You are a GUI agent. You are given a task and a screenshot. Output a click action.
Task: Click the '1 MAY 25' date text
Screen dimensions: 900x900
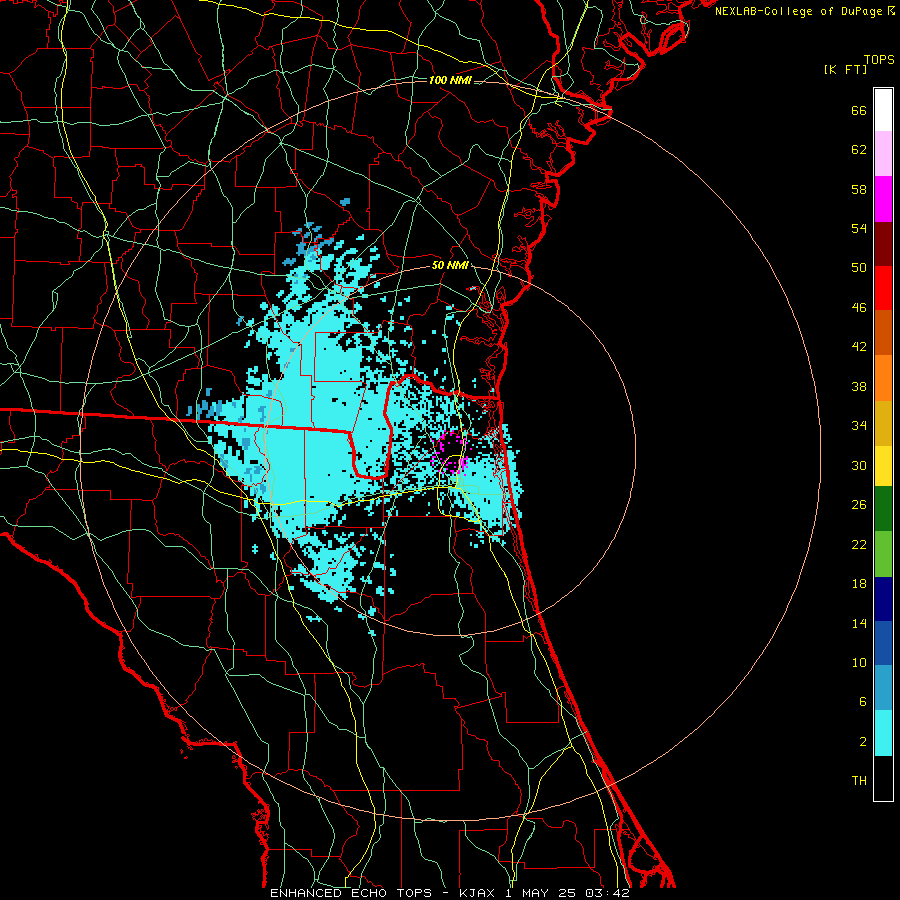pos(542,893)
